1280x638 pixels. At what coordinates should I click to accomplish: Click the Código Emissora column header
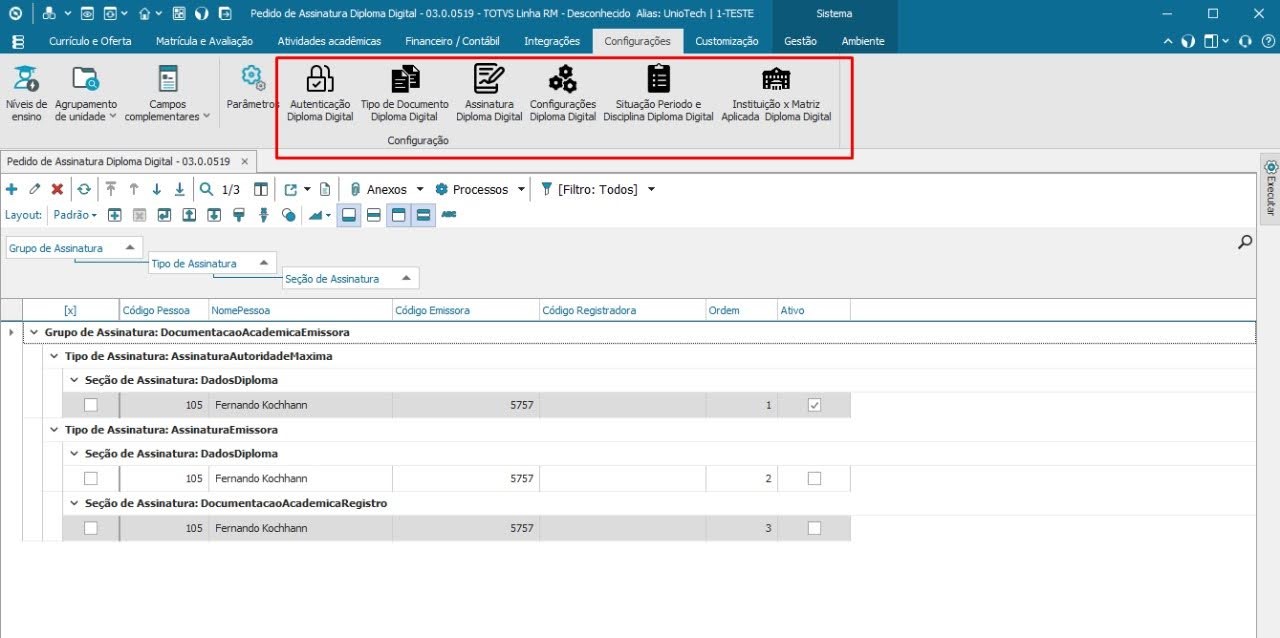click(465, 310)
